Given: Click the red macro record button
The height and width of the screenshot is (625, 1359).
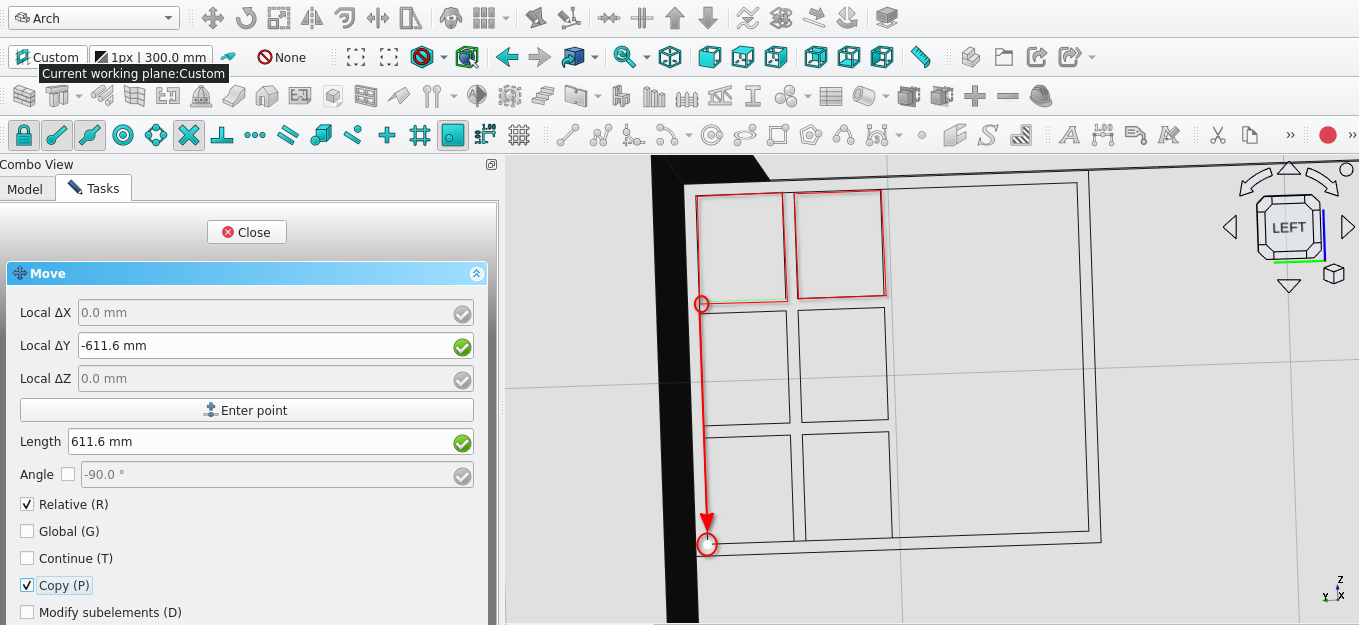Looking at the screenshot, I should coord(1327,135).
